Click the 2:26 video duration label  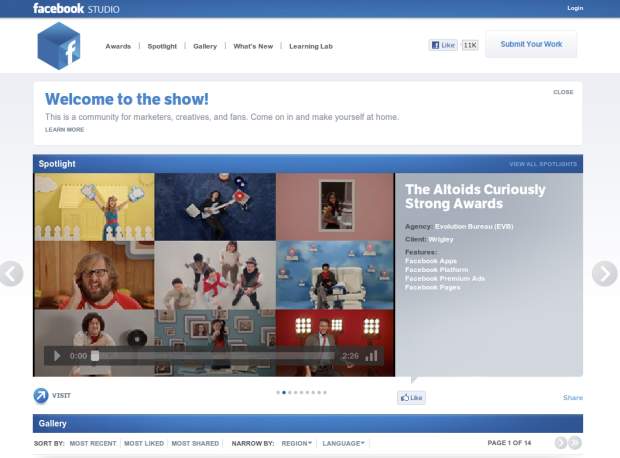coord(350,356)
